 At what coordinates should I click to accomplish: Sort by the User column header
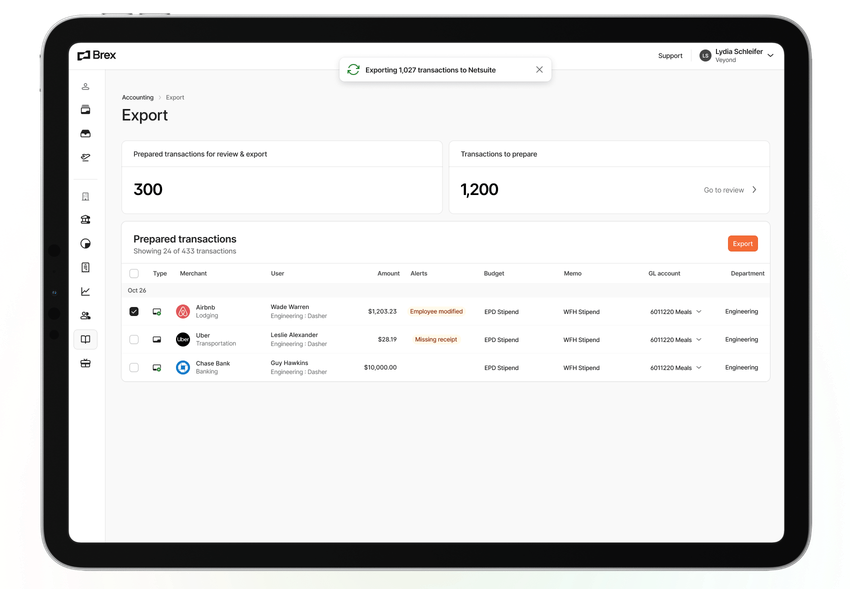point(277,274)
